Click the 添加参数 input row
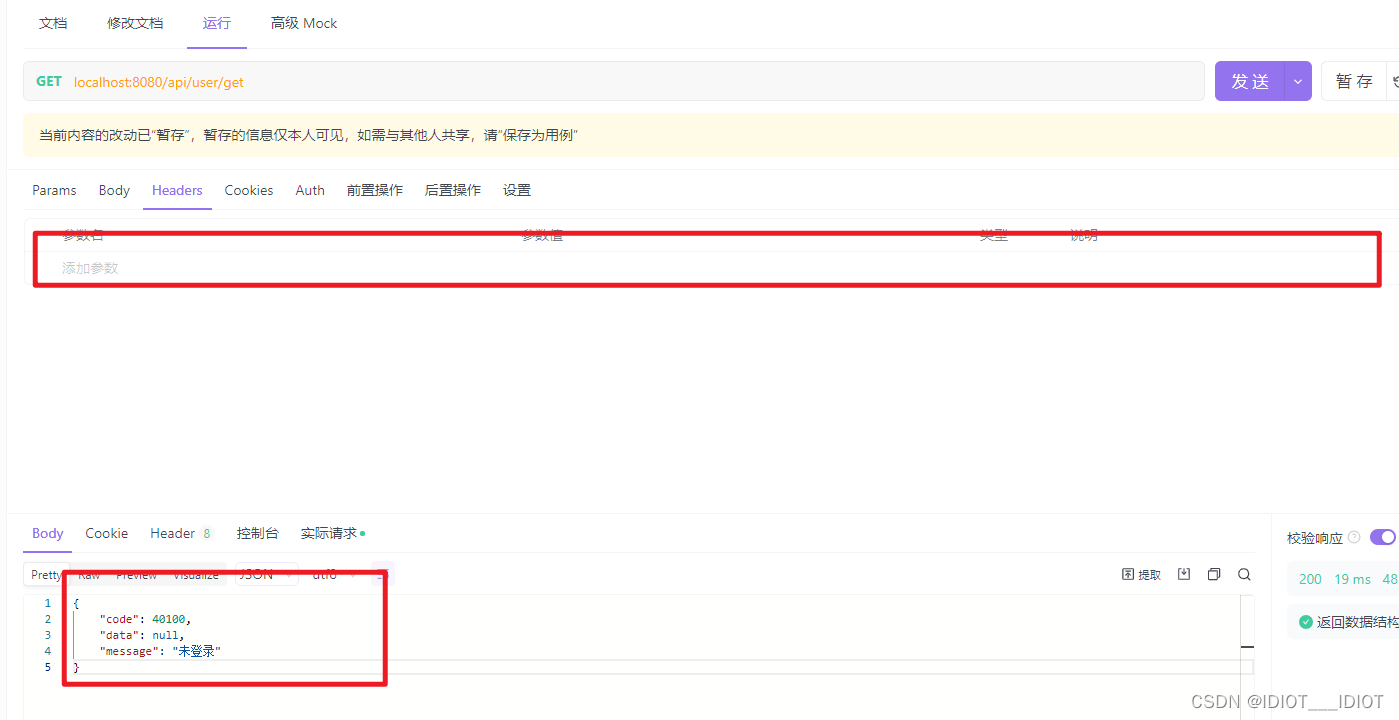Screen dimensions: 1399x720 (x=711, y=268)
